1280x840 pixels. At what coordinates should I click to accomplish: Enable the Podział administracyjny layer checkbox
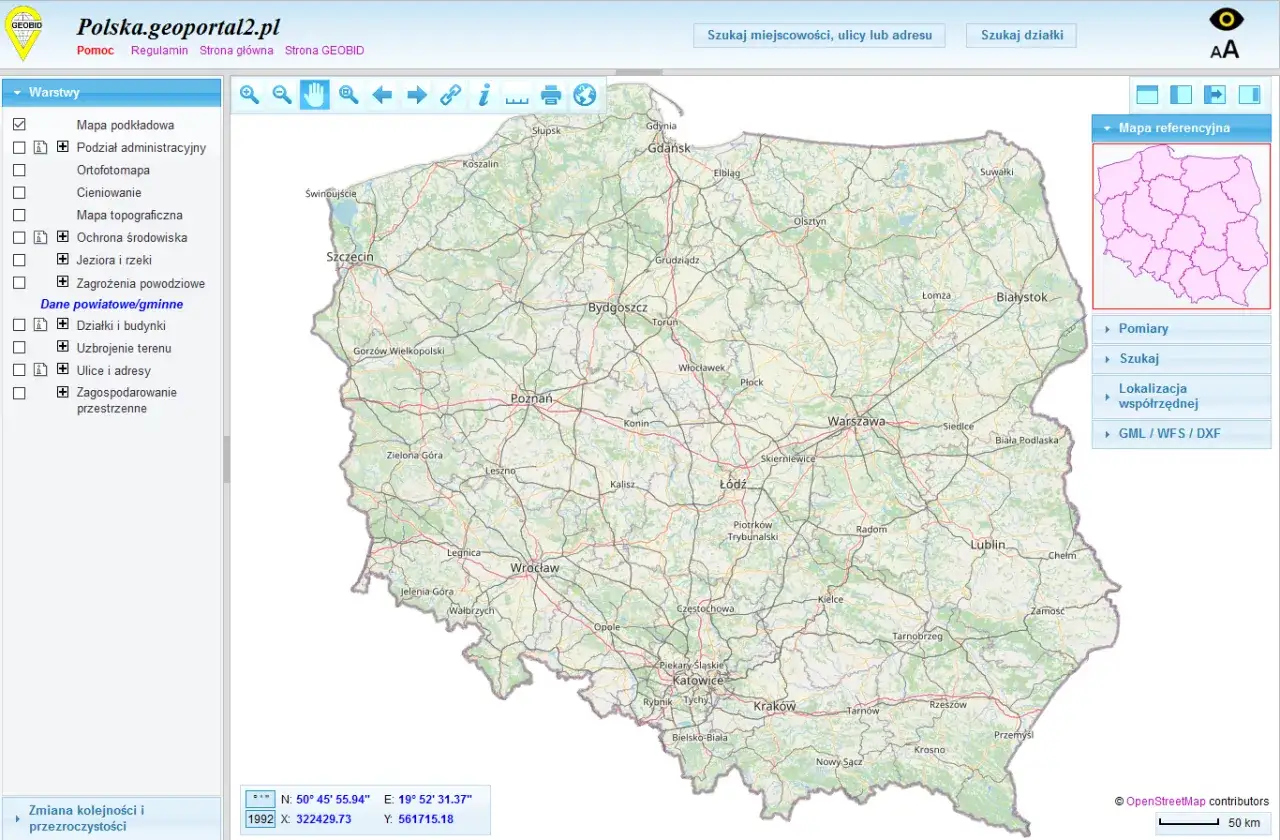click(19, 148)
